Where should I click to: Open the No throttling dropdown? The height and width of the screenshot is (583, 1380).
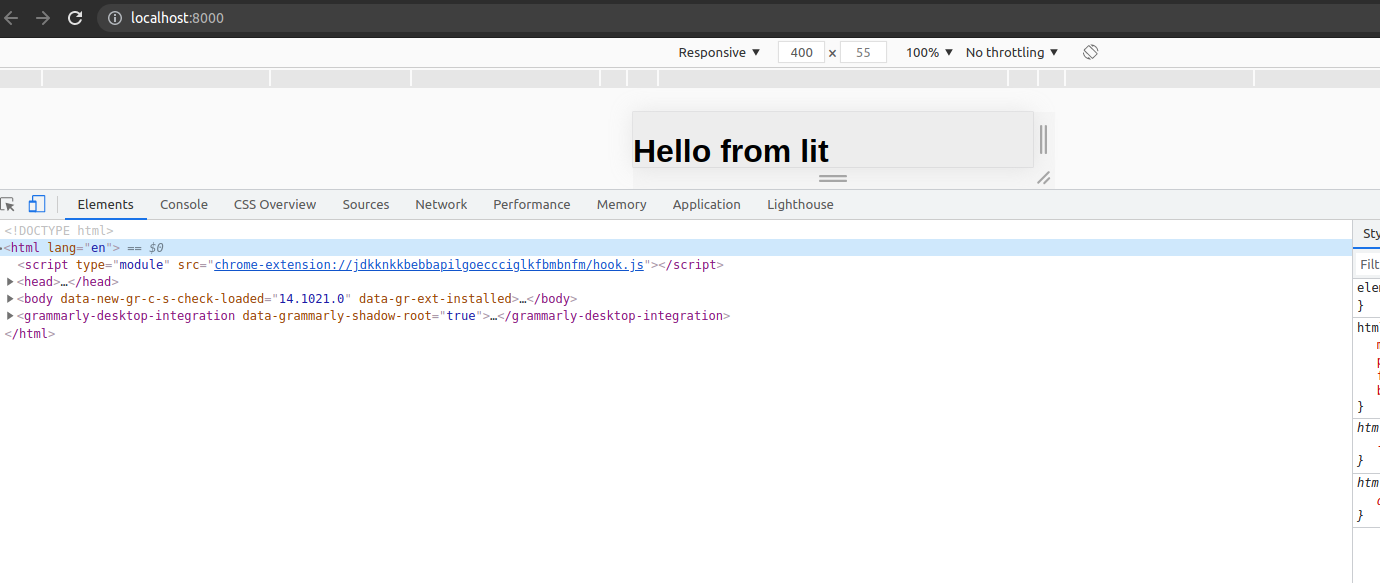point(1012,52)
